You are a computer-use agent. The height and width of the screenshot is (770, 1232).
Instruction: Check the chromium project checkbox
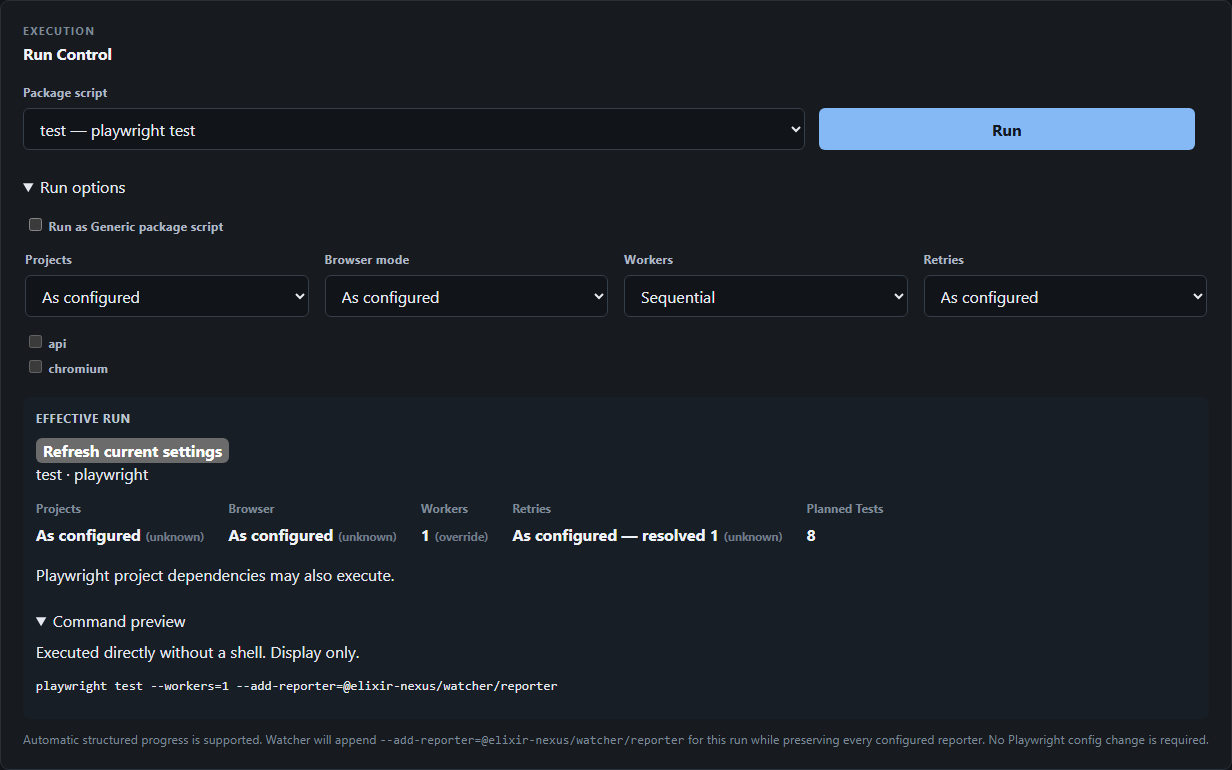tap(36, 367)
